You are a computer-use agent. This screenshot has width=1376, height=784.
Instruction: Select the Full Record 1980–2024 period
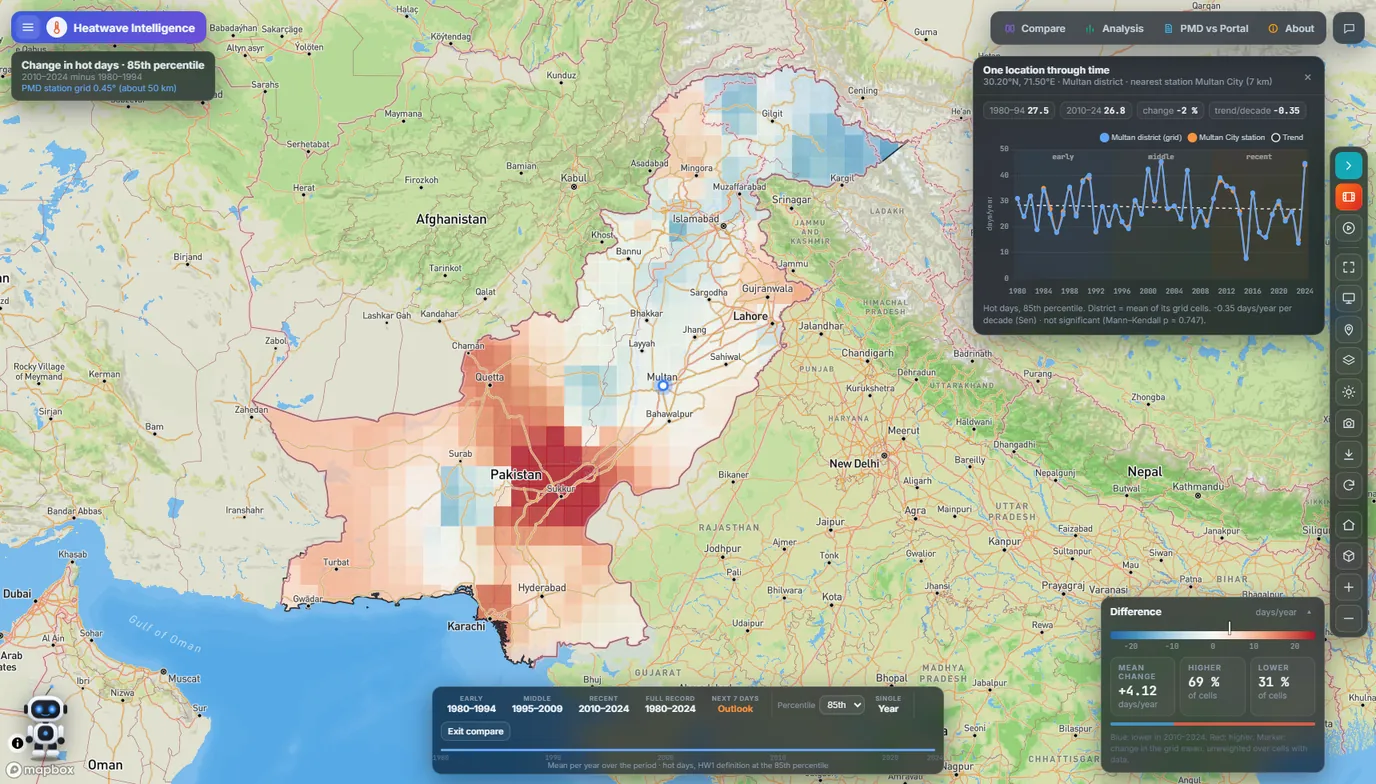(670, 704)
